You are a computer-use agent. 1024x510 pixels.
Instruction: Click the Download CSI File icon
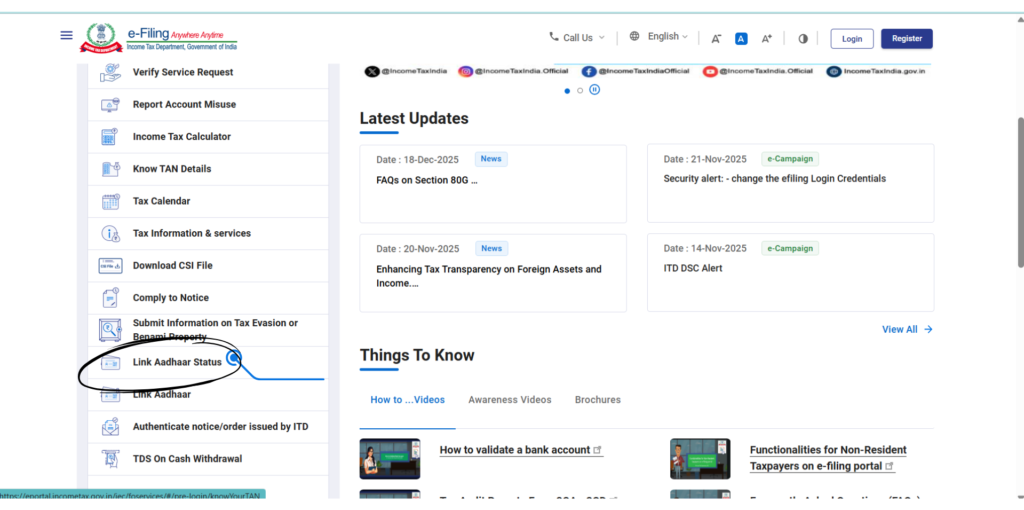coord(110,266)
